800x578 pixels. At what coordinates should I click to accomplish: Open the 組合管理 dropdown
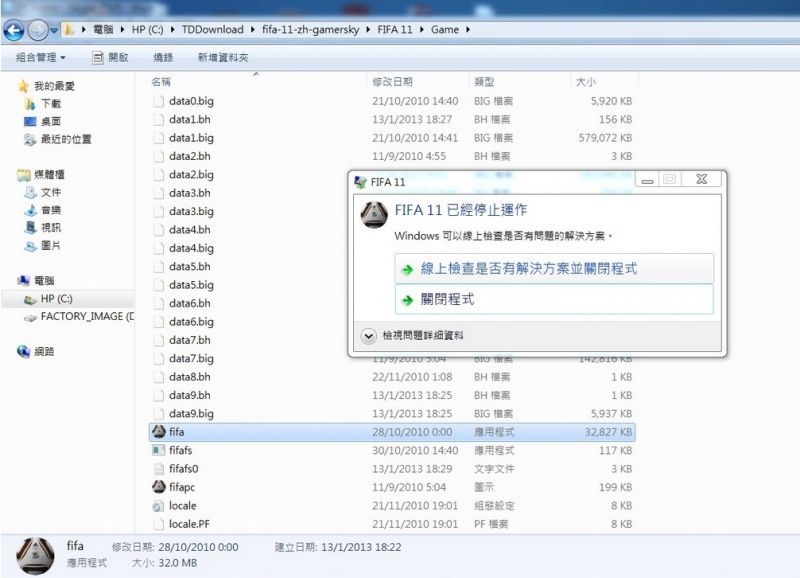pyautogui.click(x=35, y=57)
